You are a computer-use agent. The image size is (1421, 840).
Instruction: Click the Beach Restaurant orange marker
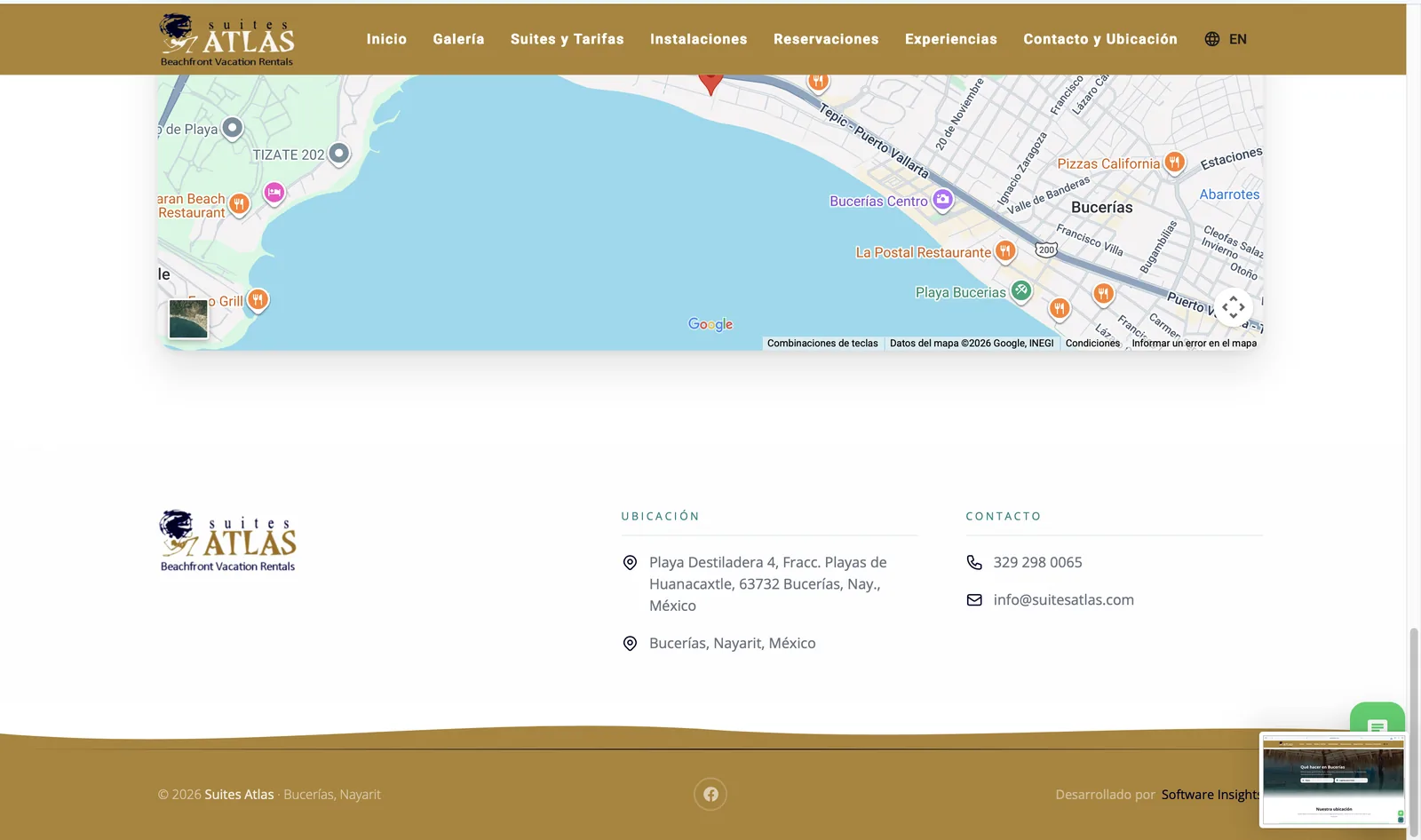(x=239, y=204)
